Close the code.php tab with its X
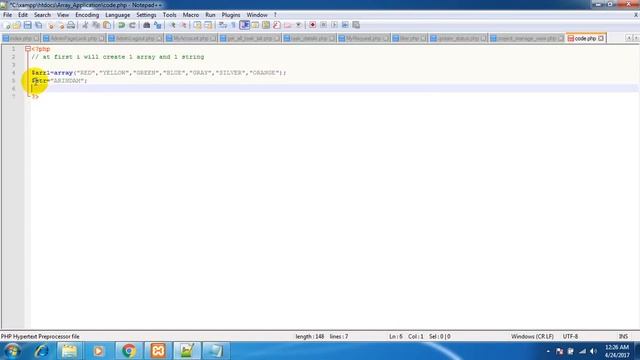 [x=601, y=38]
